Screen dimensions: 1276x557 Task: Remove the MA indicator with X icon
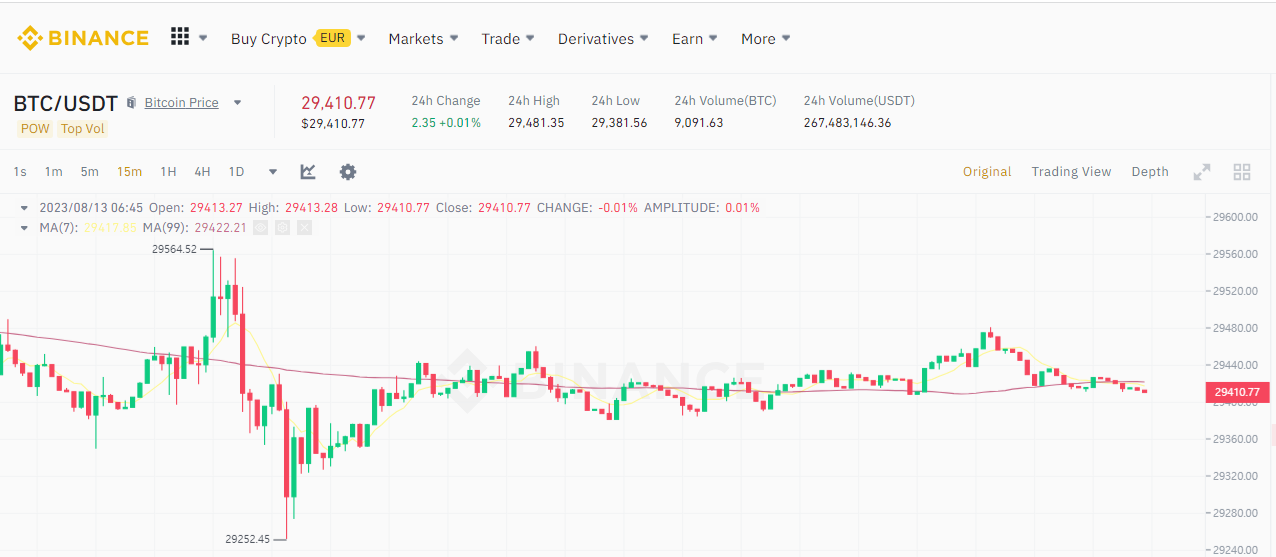tap(304, 227)
